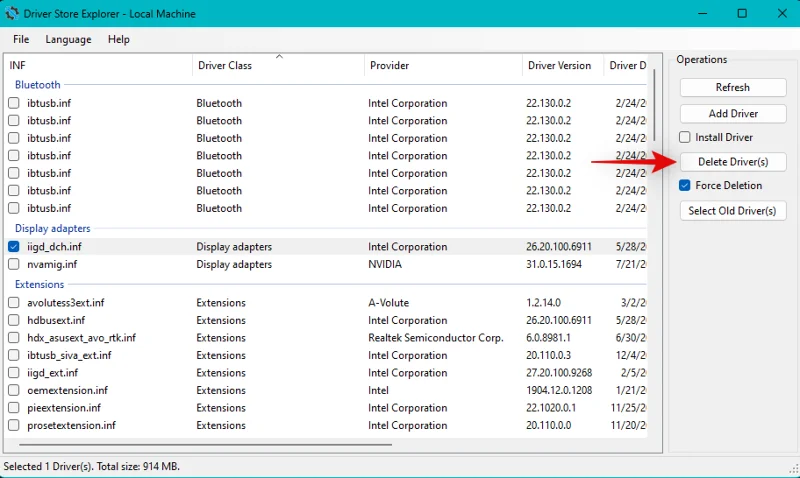
Task: Click the Delete Driver(s) button
Action: (x=733, y=162)
